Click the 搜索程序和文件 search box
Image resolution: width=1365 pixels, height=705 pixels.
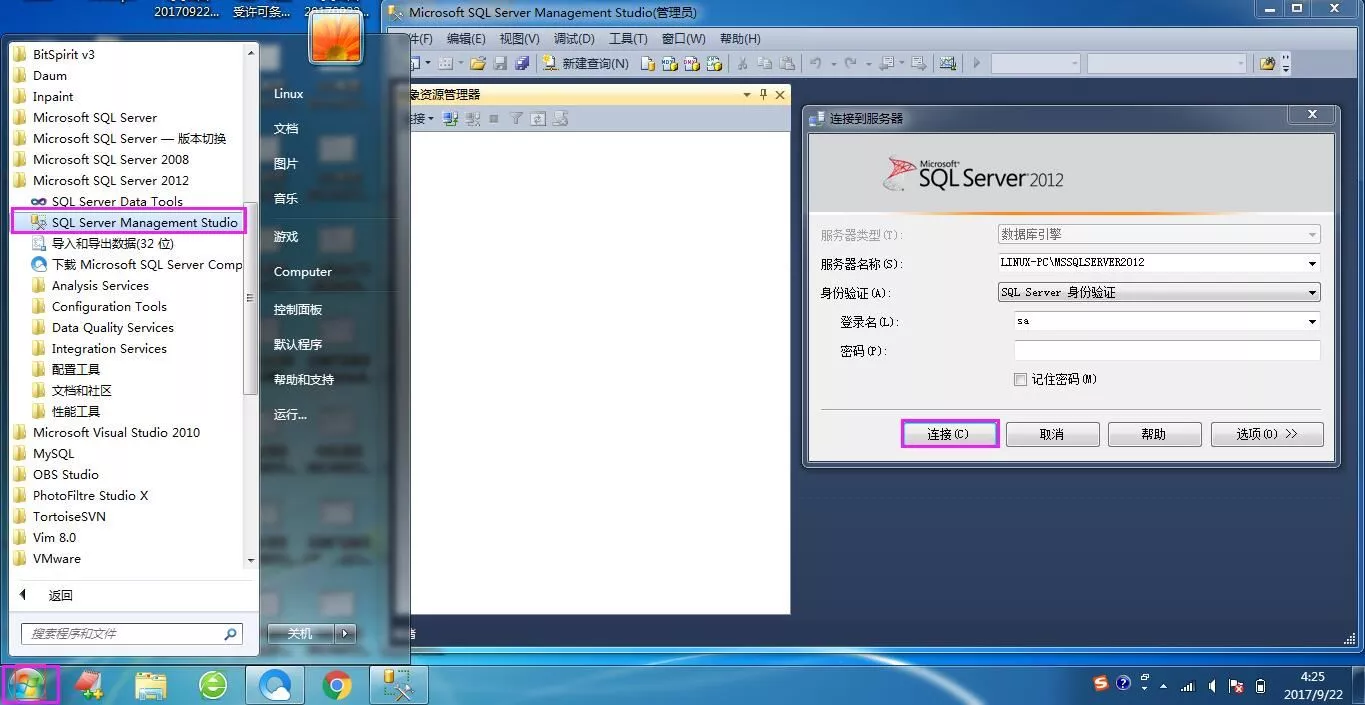click(x=131, y=634)
